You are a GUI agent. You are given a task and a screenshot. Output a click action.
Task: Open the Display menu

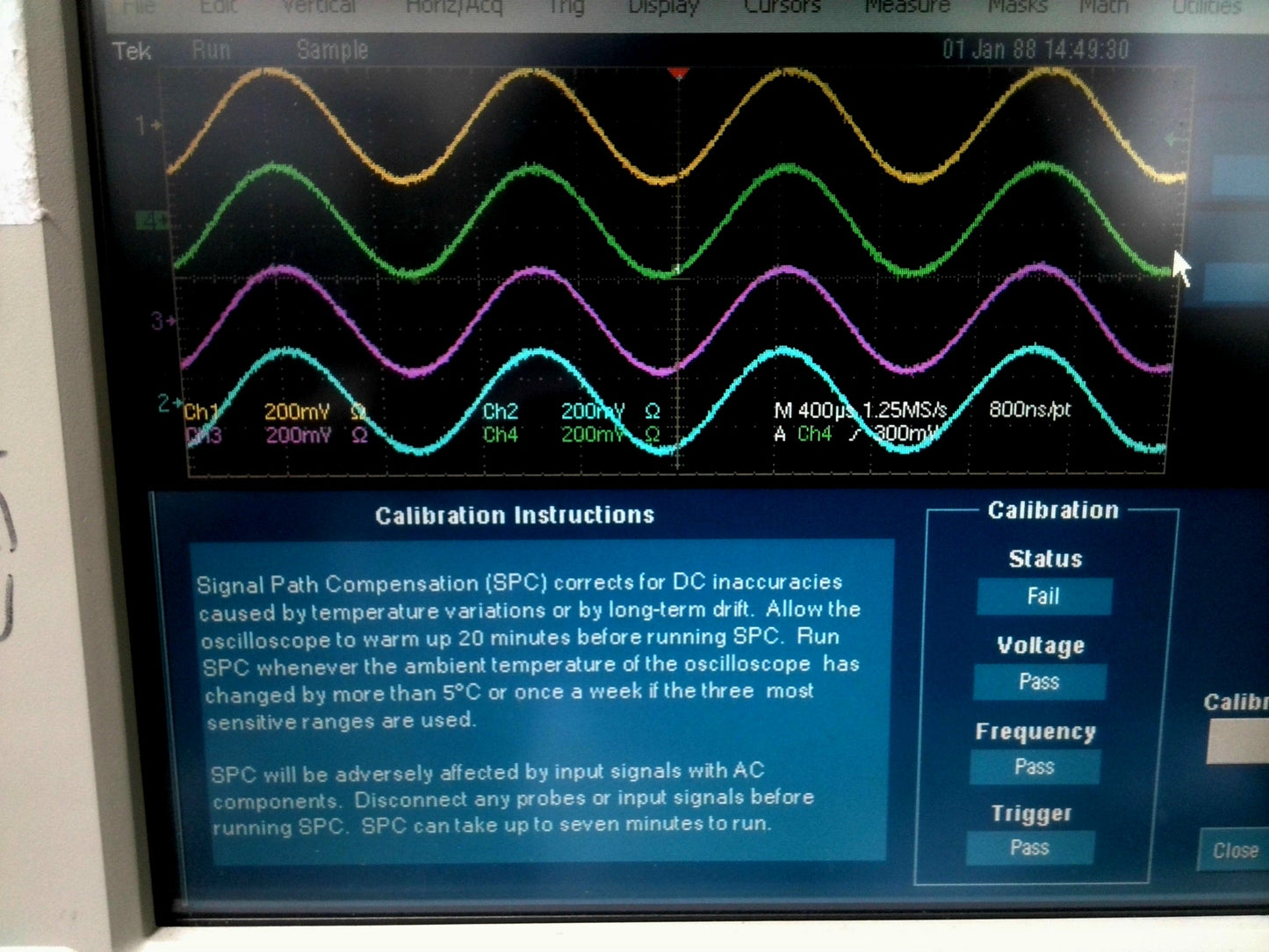(x=663, y=8)
